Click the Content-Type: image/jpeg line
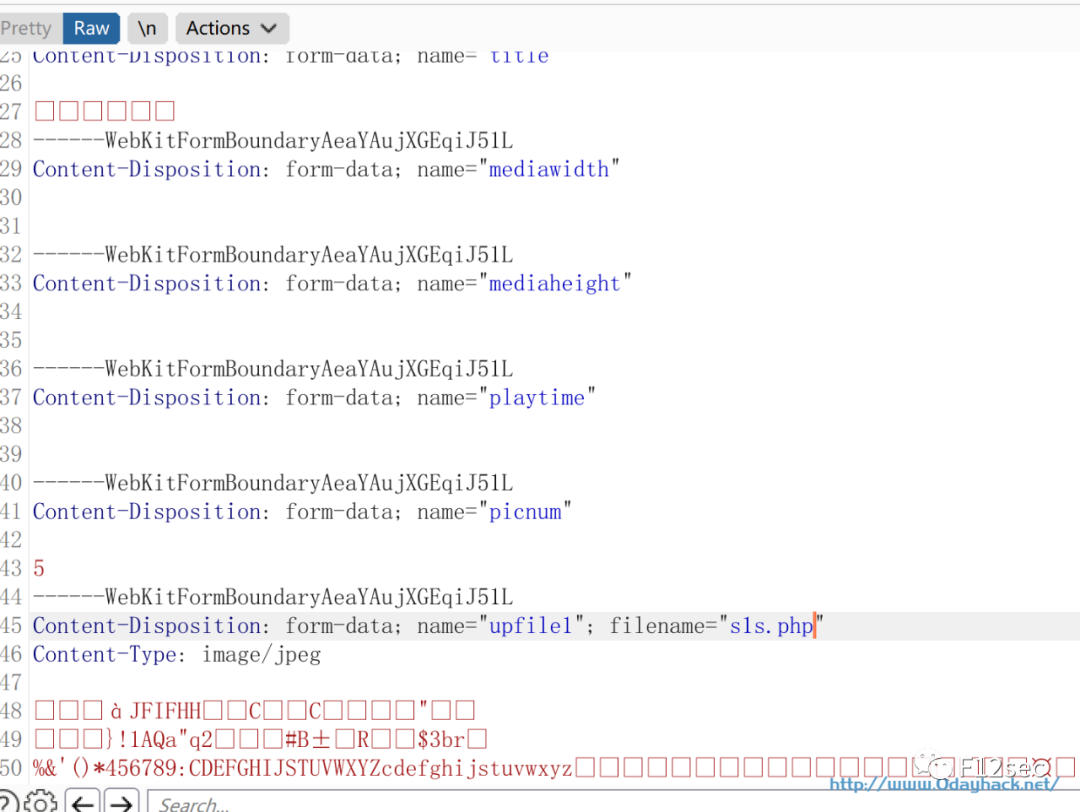 (177, 654)
